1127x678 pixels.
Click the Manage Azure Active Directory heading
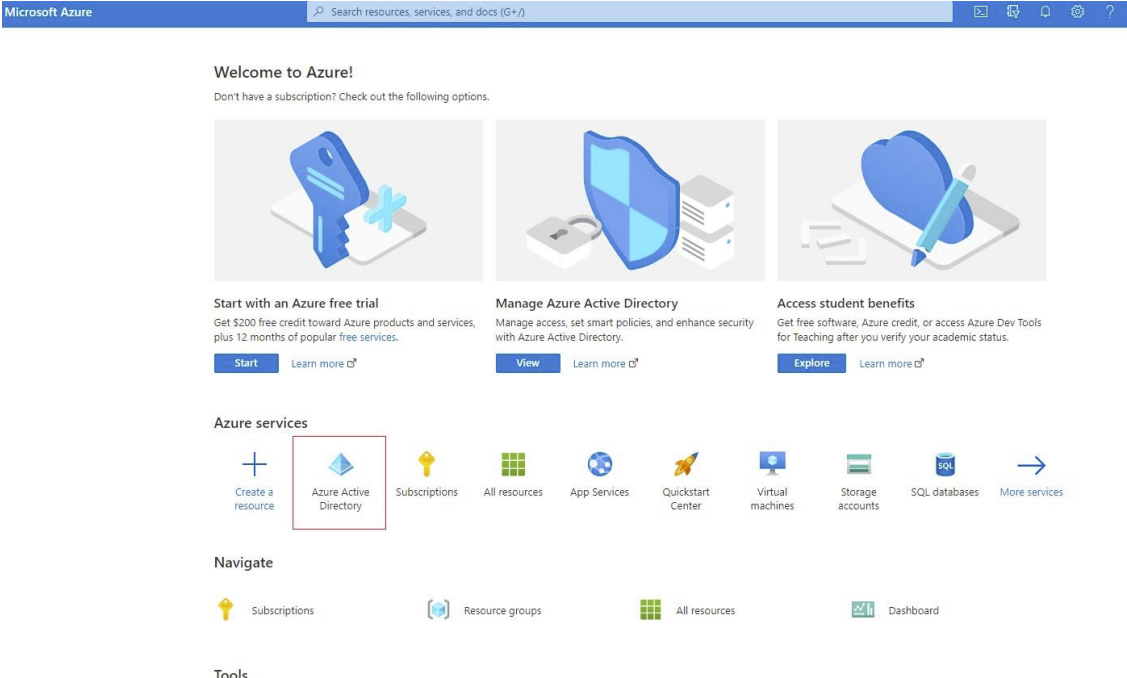tap(586, 303)
